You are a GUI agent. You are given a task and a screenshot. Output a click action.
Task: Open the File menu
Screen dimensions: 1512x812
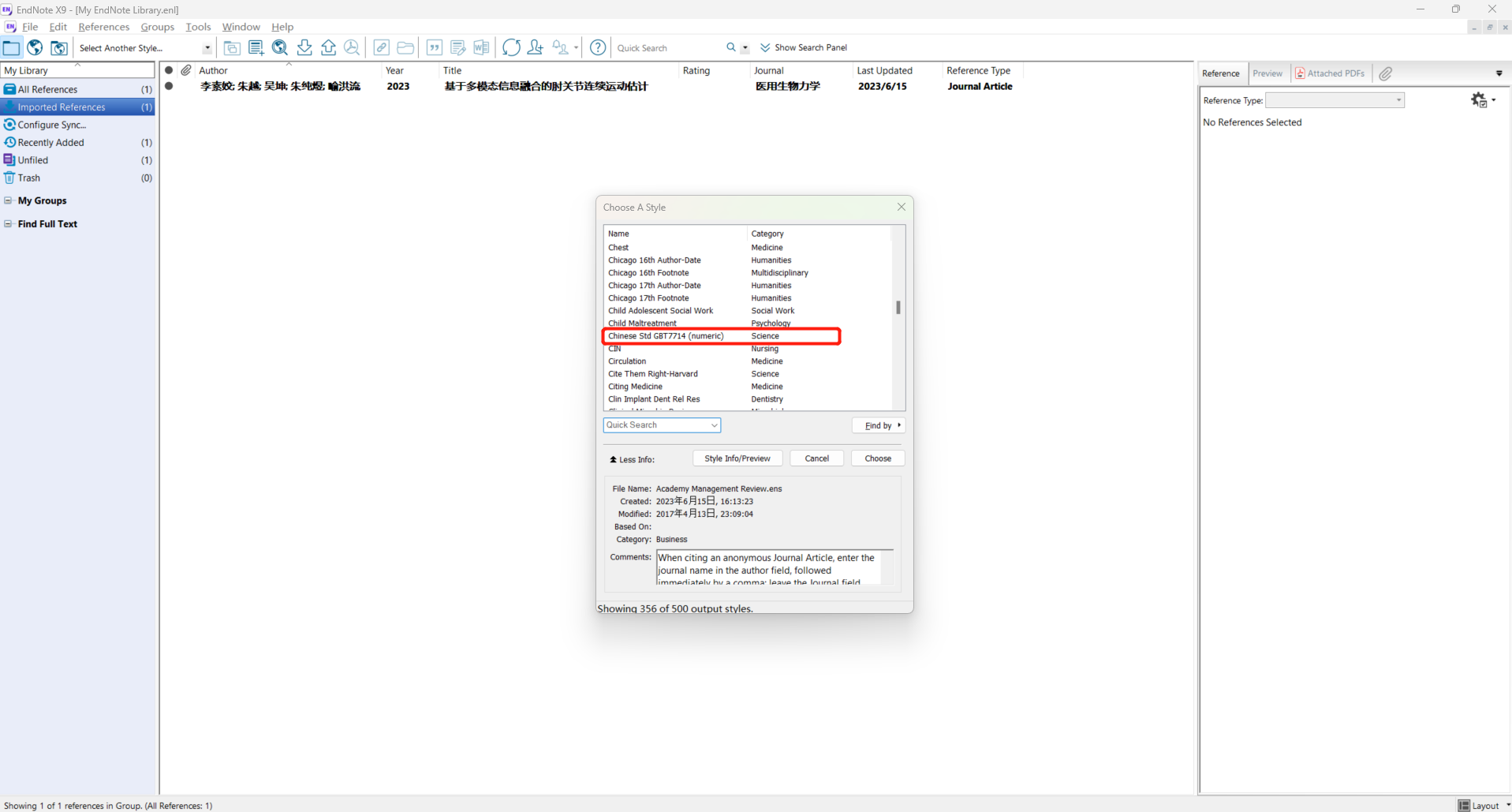pos(30,27)
